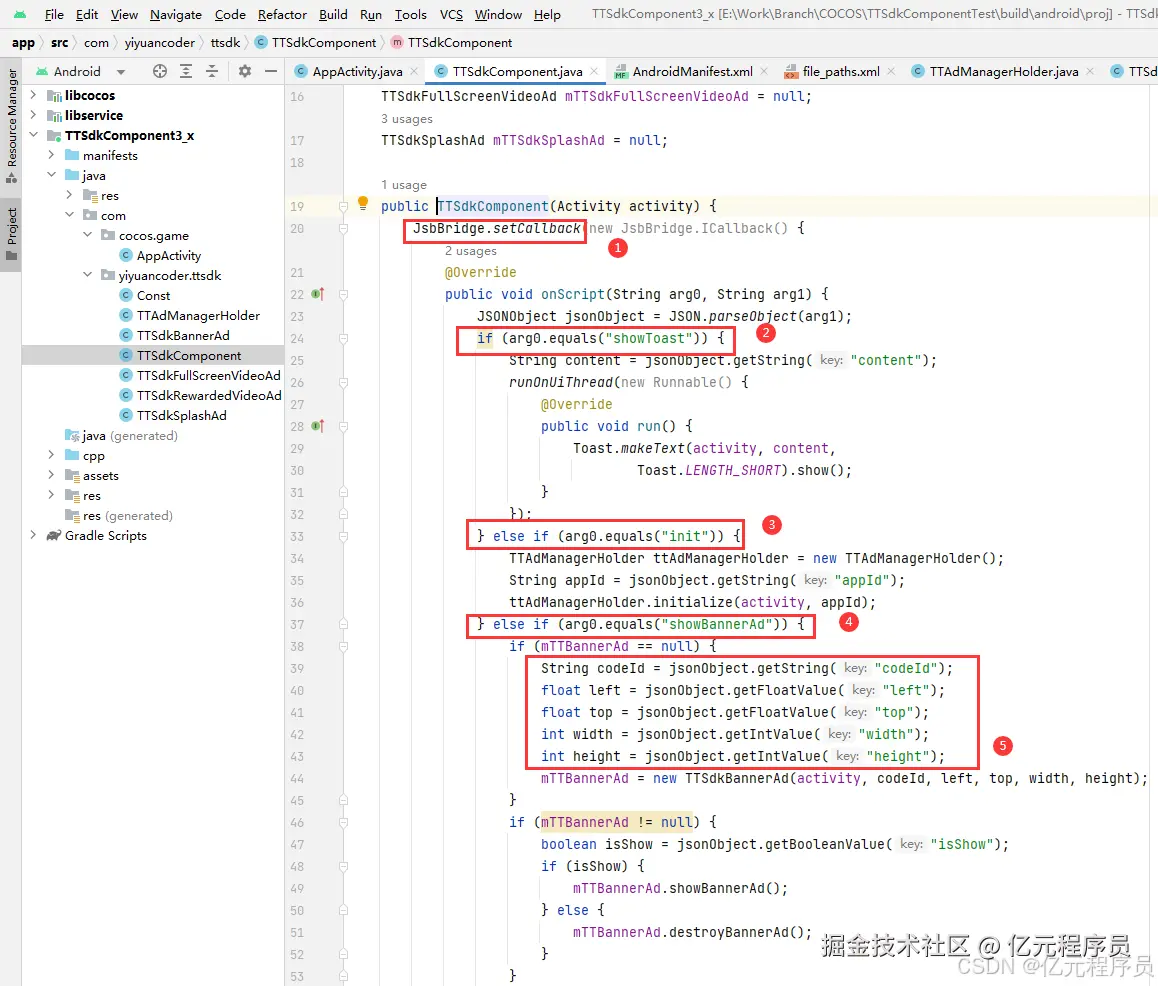Collapse the com package
This screenshot has height=986, width=1158.
click(69, 215)
